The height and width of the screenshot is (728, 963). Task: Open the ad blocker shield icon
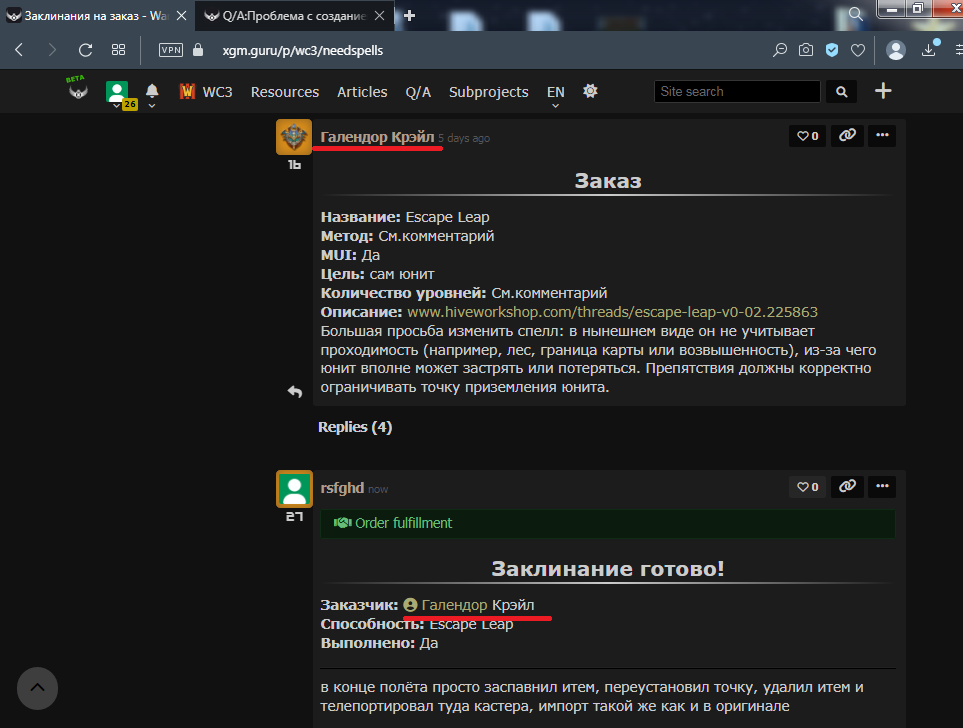(x=832, y=50)
